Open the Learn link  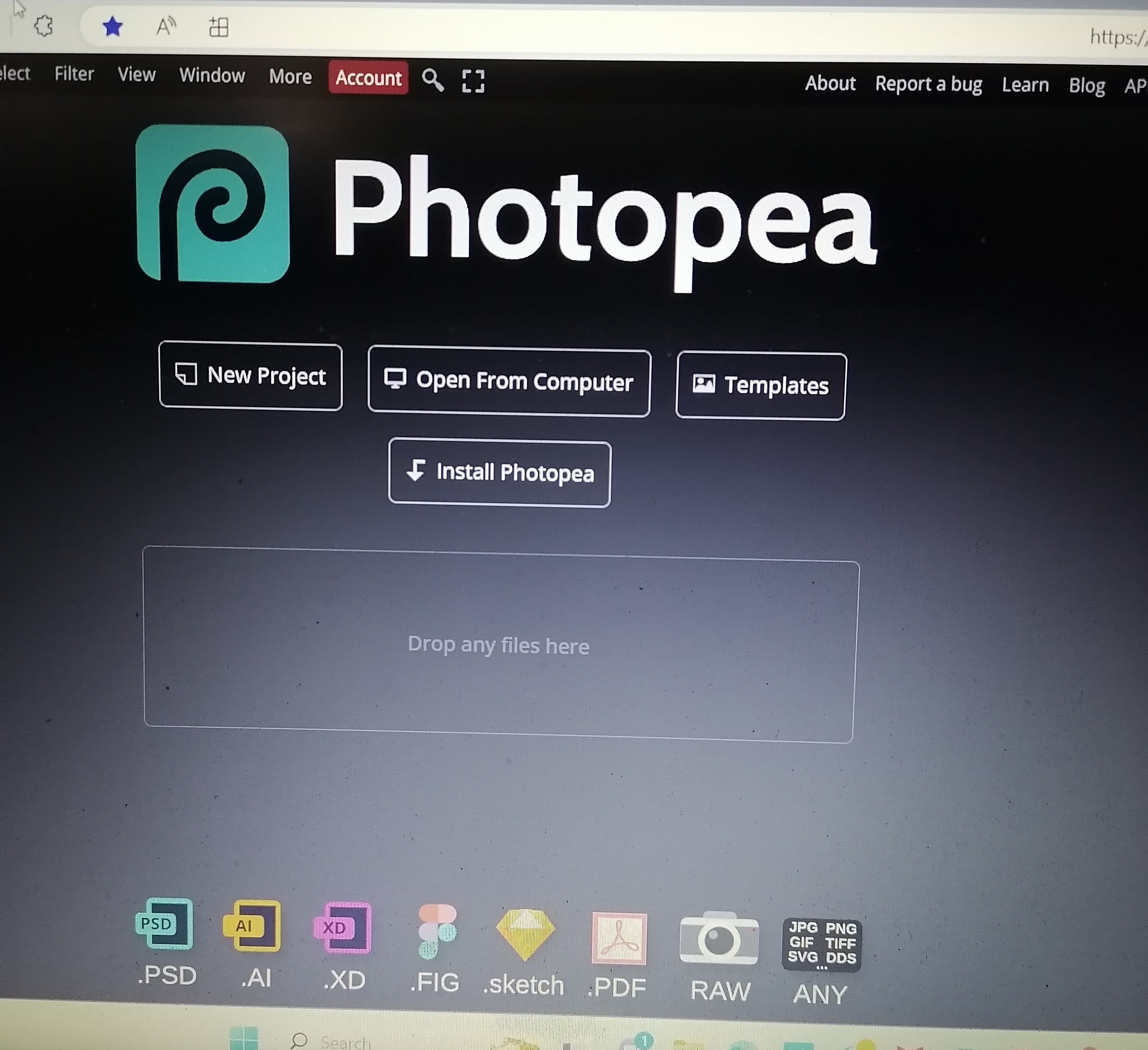pos(1026,85)
